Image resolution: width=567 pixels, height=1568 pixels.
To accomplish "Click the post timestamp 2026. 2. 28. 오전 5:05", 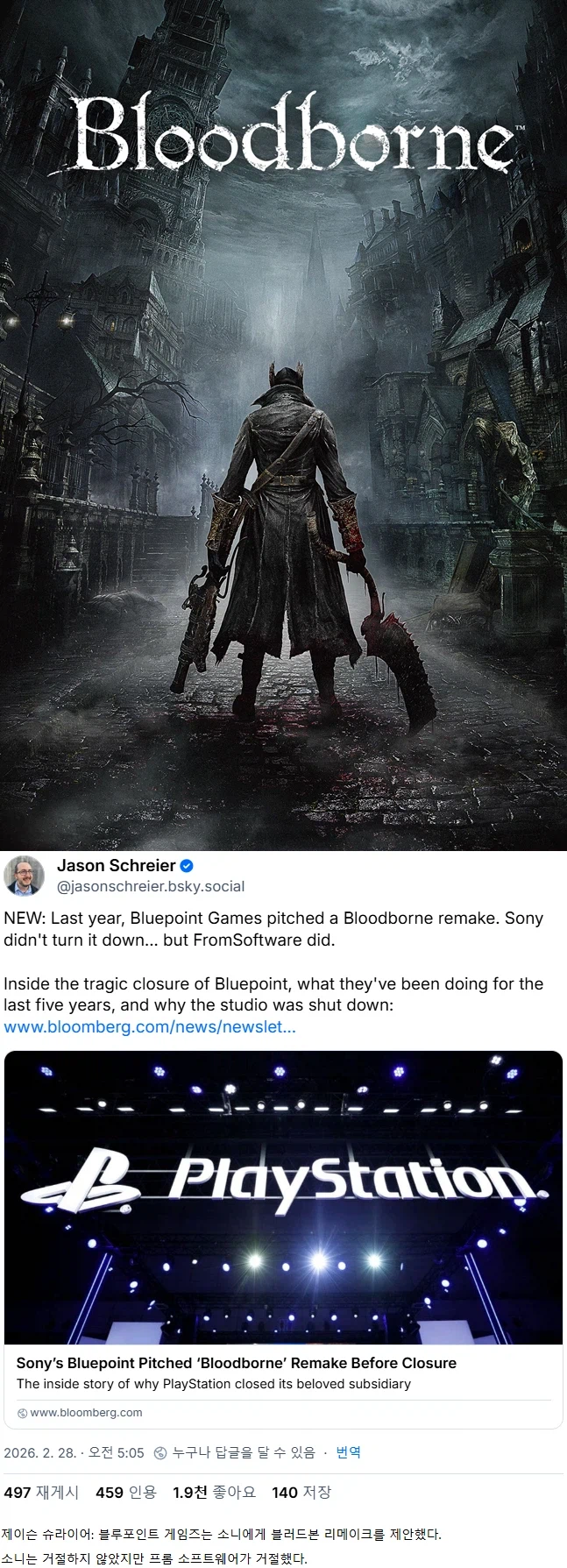I will pyautogui.click(x=74, y=1452).
